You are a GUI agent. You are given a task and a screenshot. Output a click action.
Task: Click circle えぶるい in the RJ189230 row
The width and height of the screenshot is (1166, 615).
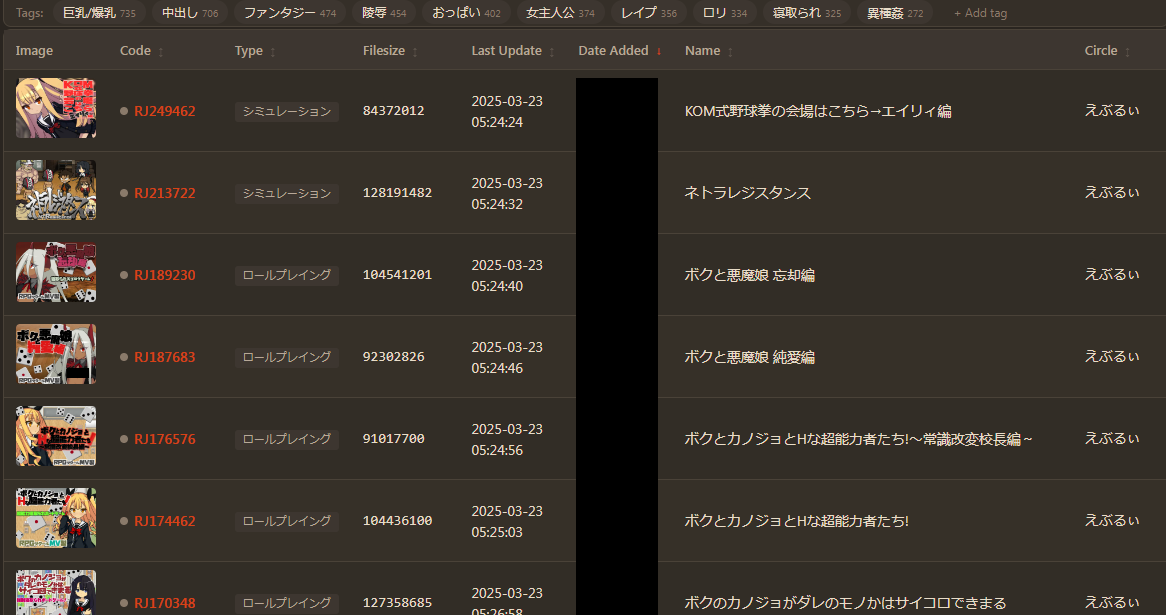coord(1112,274)
